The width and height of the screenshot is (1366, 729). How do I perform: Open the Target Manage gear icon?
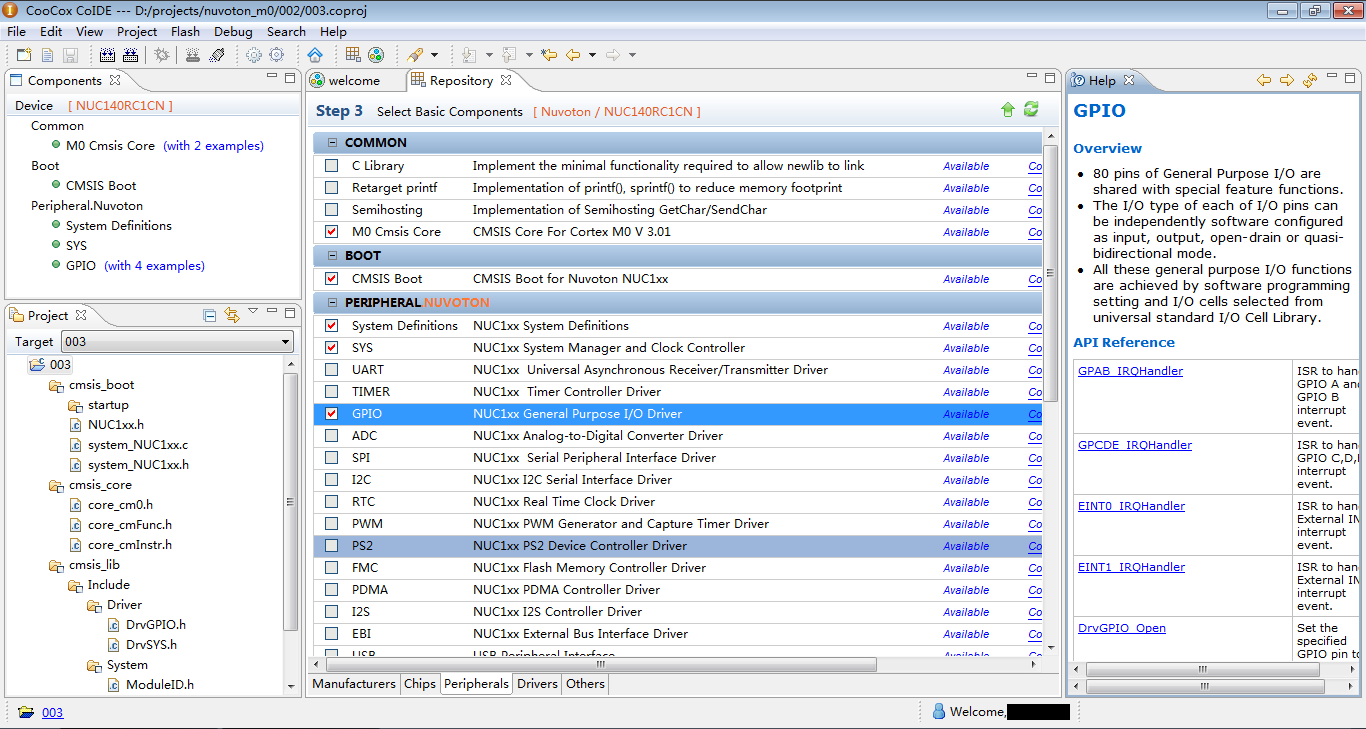click(x=253, y=55)
